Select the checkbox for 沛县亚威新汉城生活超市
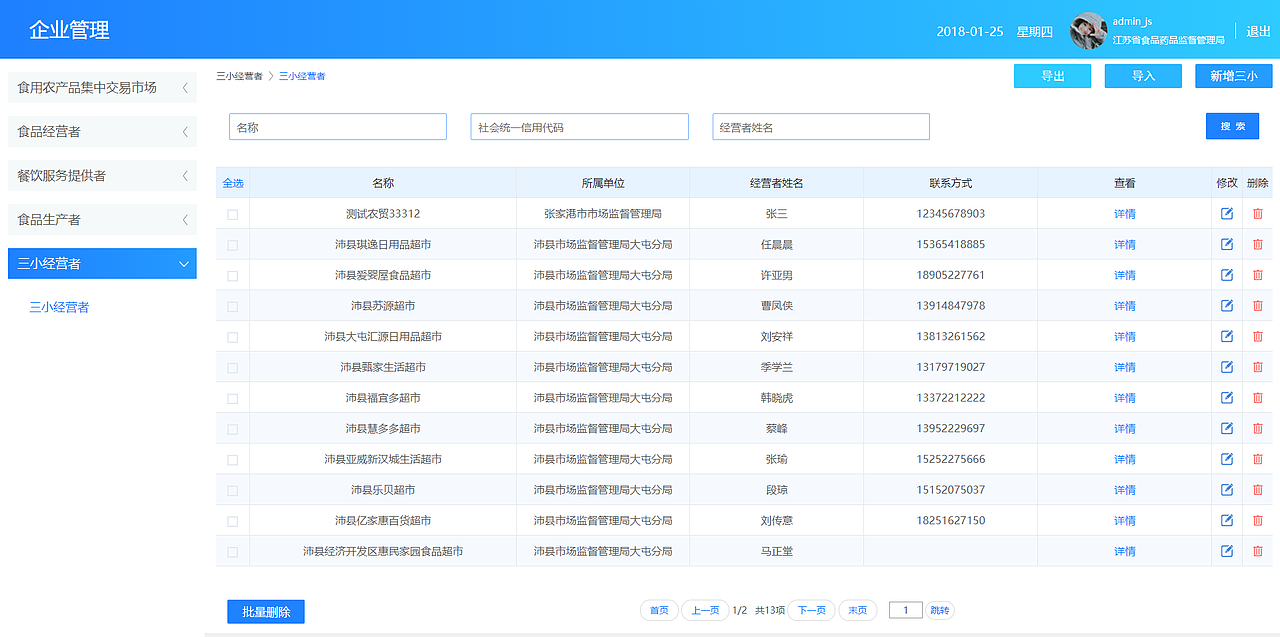This screenshot has height=637, width=1280. pos(232,459)
